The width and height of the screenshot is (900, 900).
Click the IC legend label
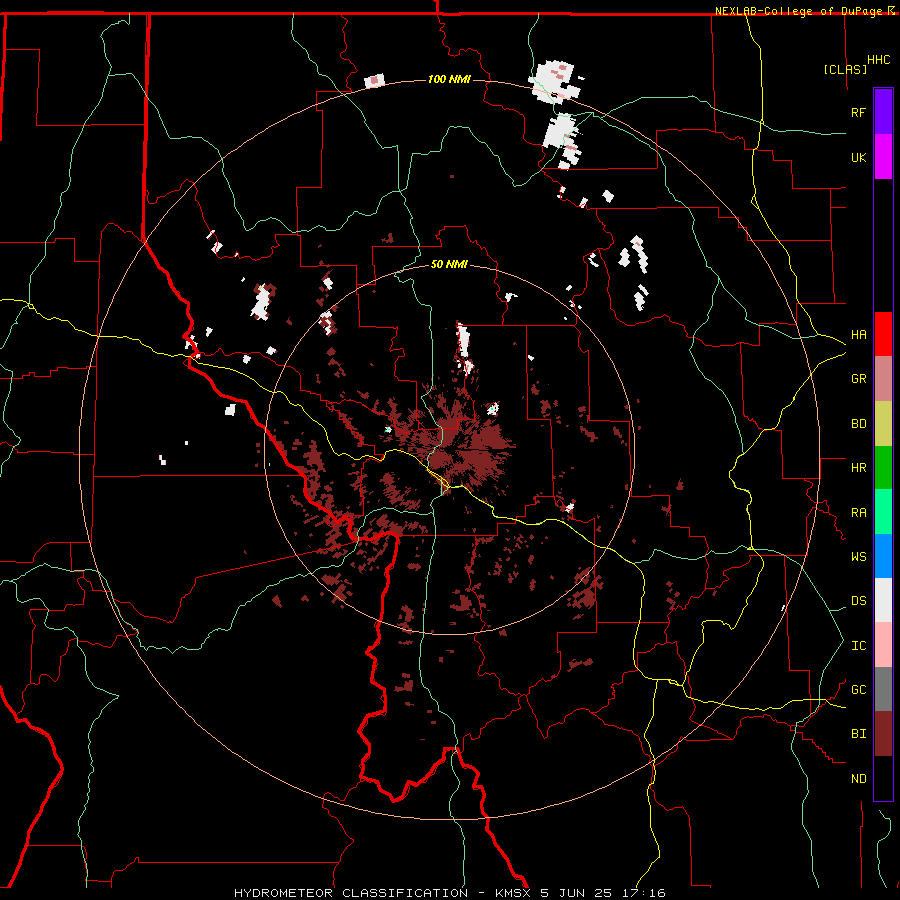[858, 646]
